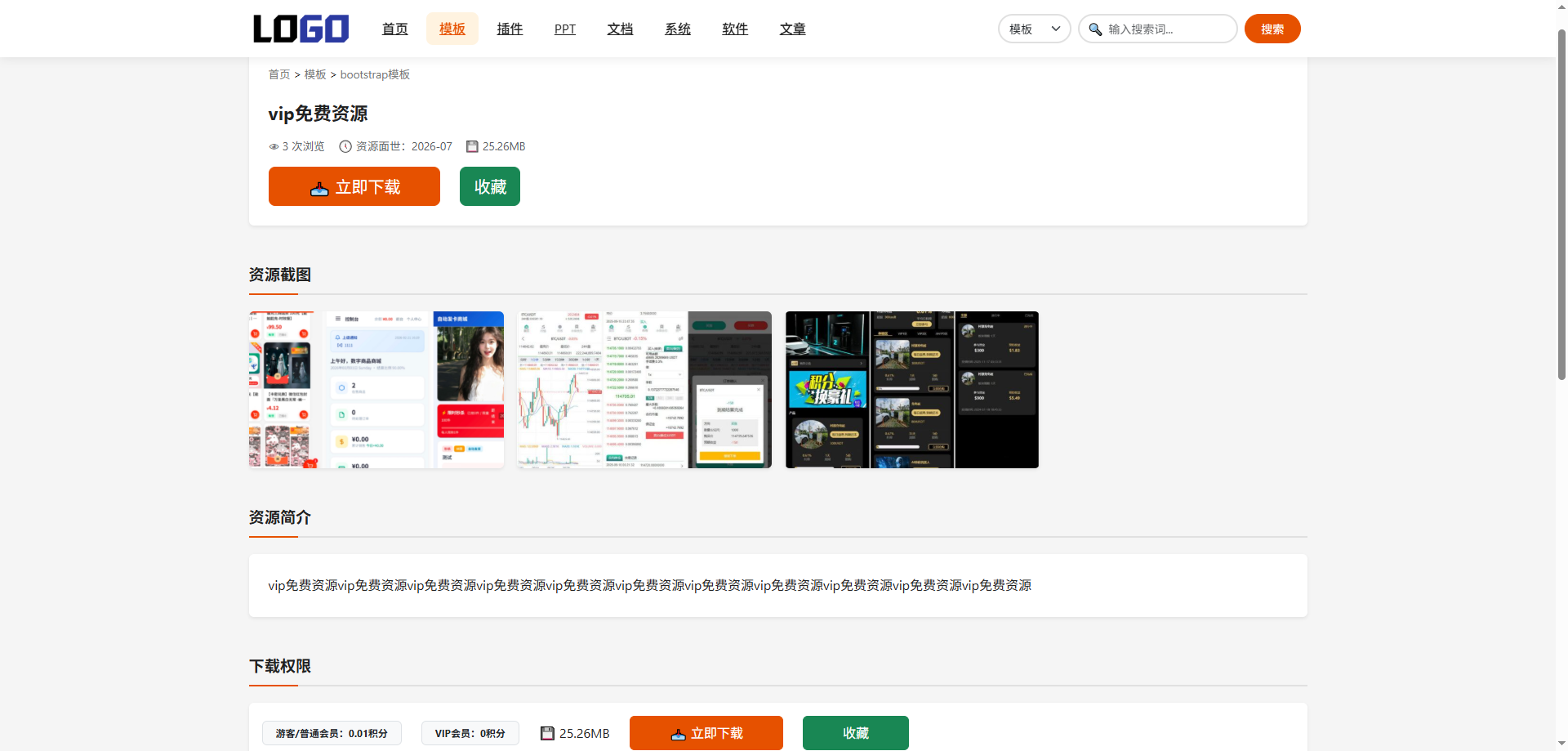Image resolution: width=1568 pixels, height=751 pixels.
Task: Open 文章 navigation item
Action: (792, 29)
